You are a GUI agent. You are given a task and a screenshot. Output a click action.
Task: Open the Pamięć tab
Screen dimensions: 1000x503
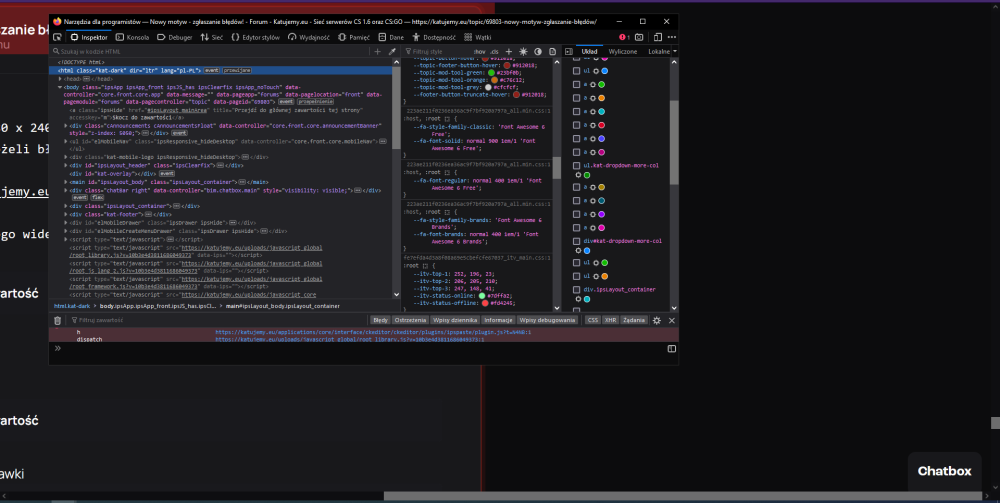[354, 37]
